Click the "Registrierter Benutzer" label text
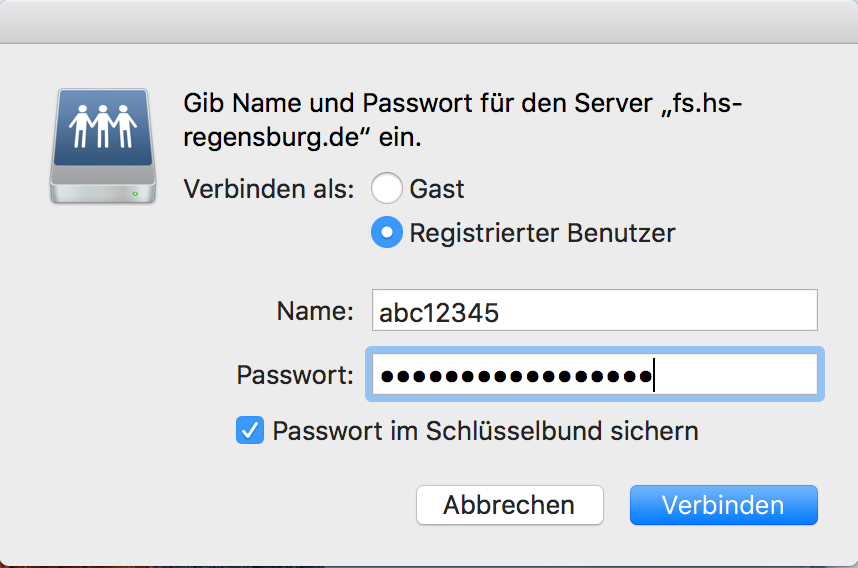This screenshot has height=568, width=858. coord(542,233)
